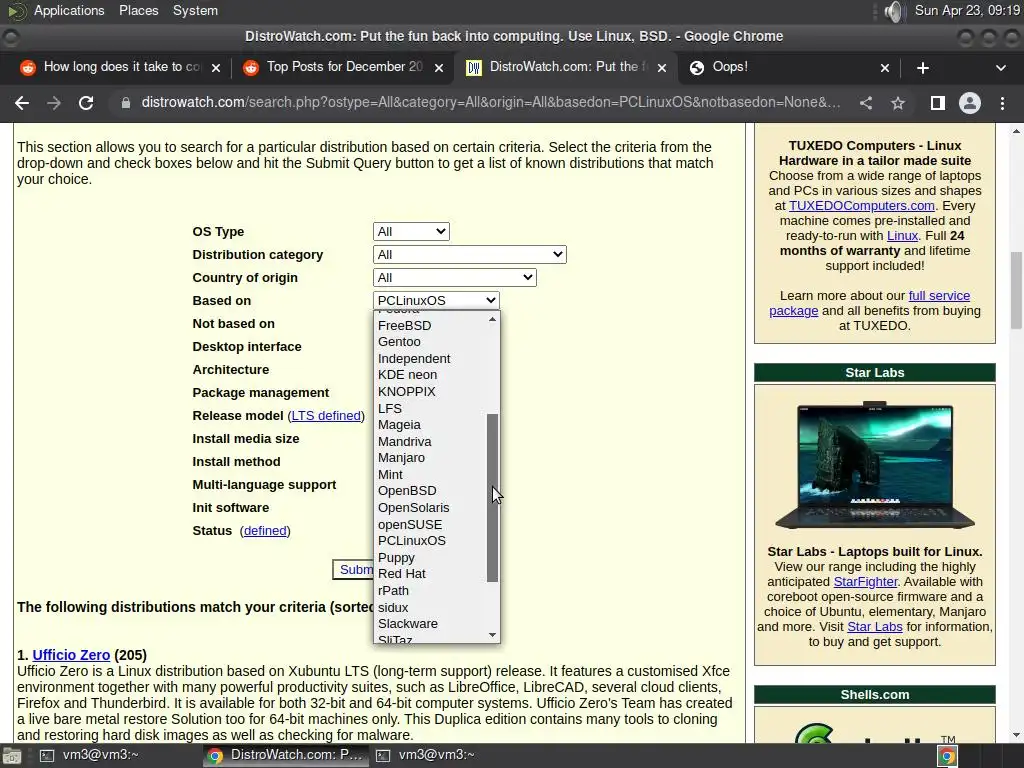Click the page vertical scrollbar thumb

(1016, 291)
